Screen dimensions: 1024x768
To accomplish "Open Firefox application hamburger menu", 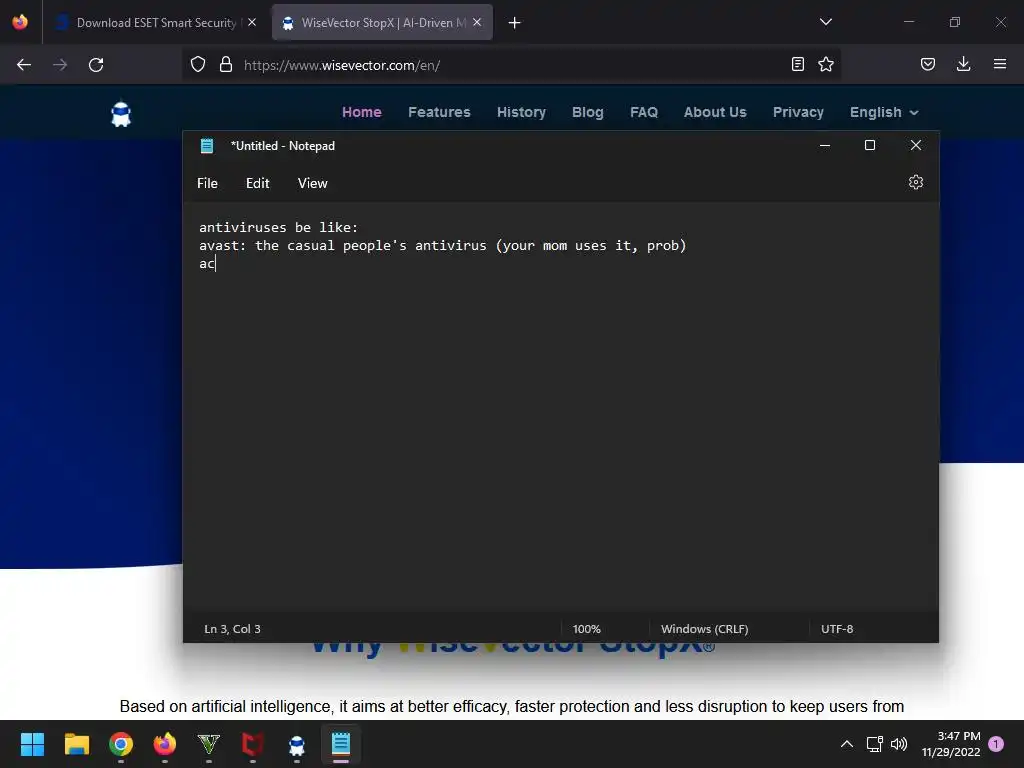I will point(1000,64).
